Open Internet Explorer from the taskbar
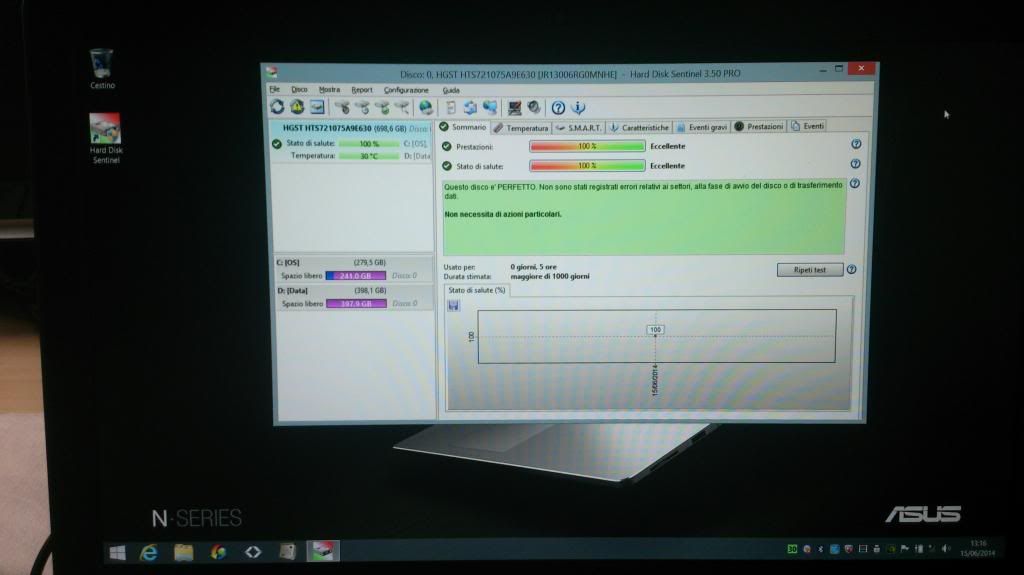The height and width of the screenshot is (575, 1024). [150, 551]
